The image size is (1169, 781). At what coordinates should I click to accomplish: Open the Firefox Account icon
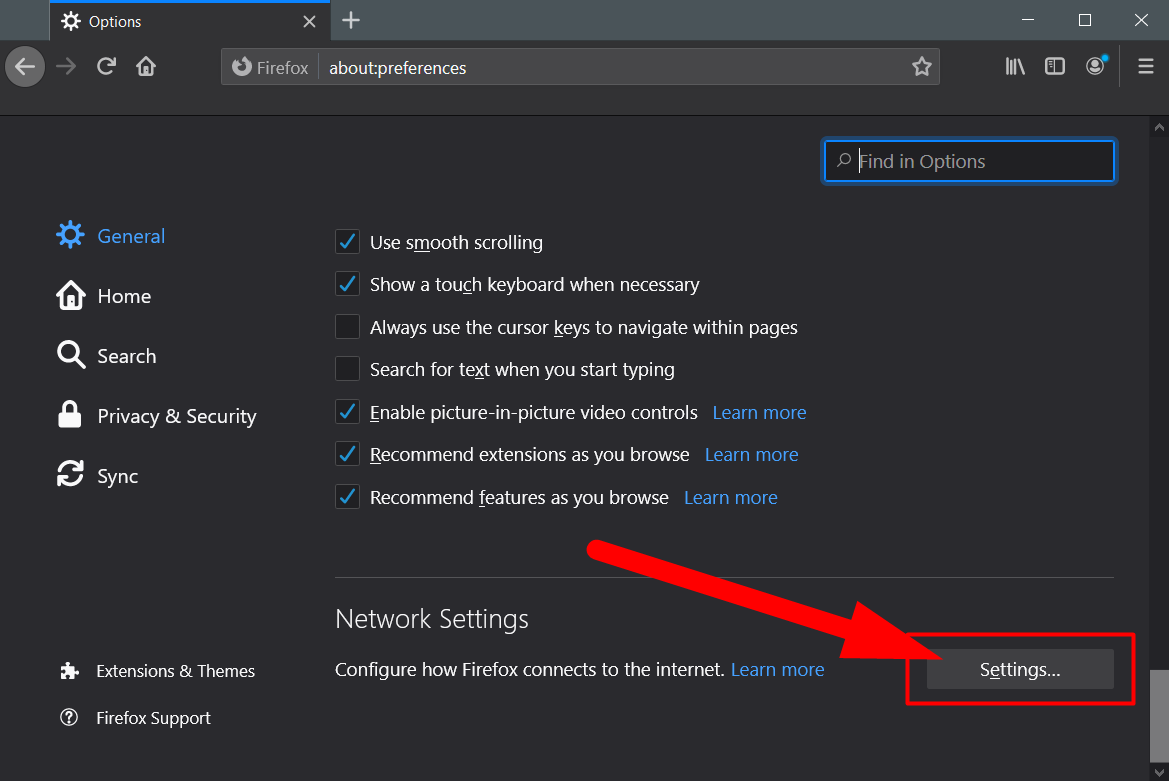click(1096, 67)
